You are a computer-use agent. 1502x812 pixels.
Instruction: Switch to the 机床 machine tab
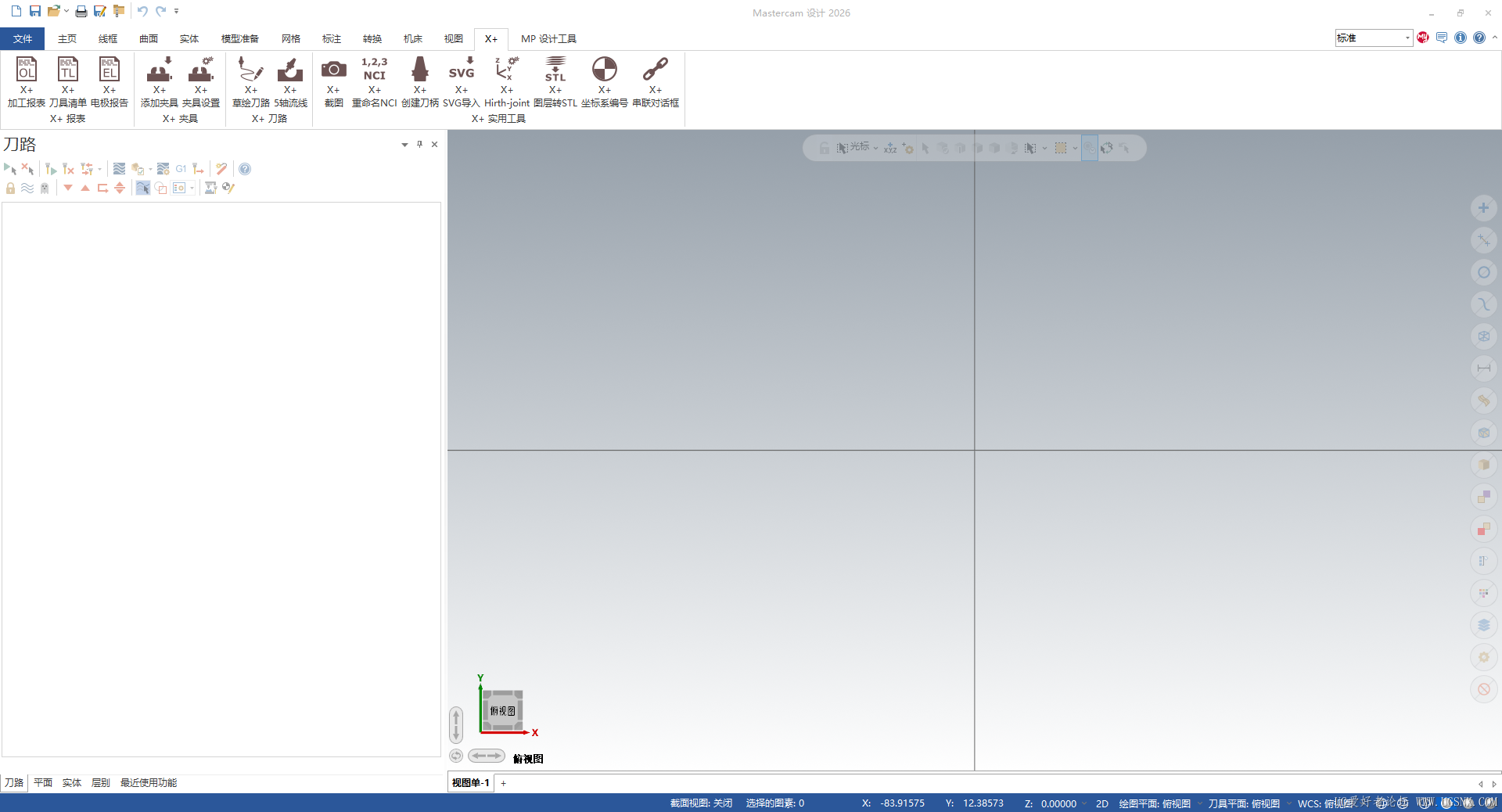[413, 38]
